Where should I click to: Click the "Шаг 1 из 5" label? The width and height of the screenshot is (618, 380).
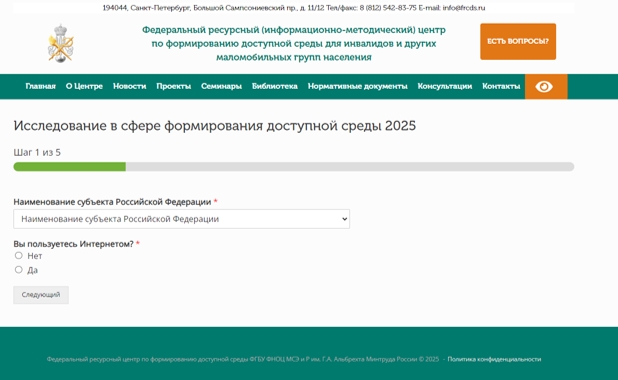tap(37, 153)
